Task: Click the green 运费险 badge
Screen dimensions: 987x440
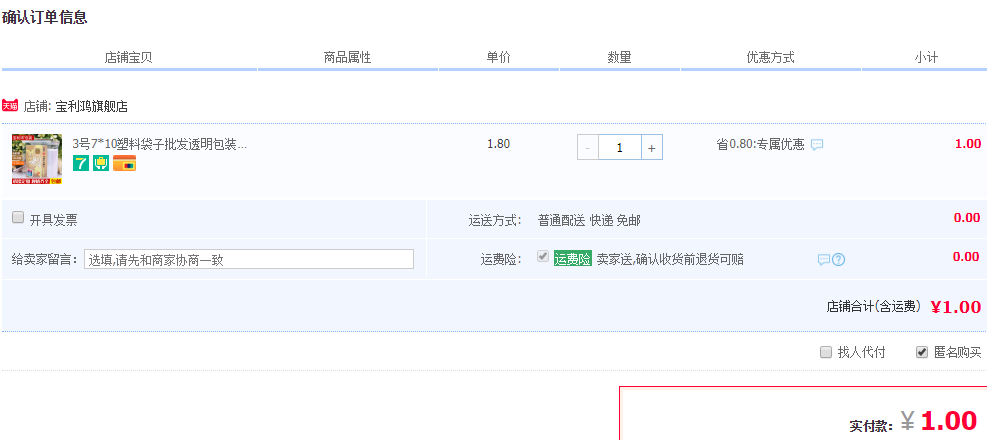Action: coord(573,259)
